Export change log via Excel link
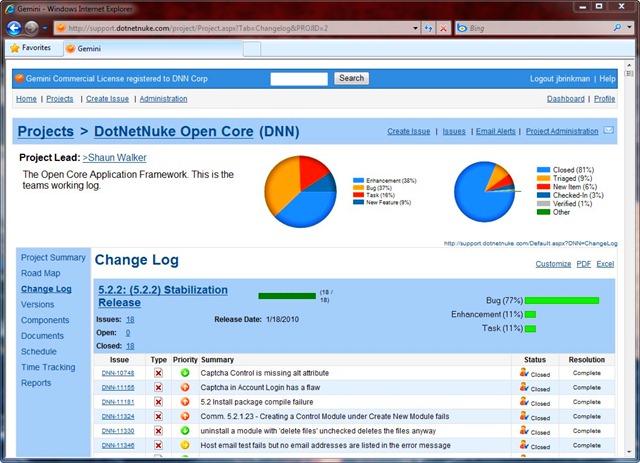 click(x=605, y=264)
